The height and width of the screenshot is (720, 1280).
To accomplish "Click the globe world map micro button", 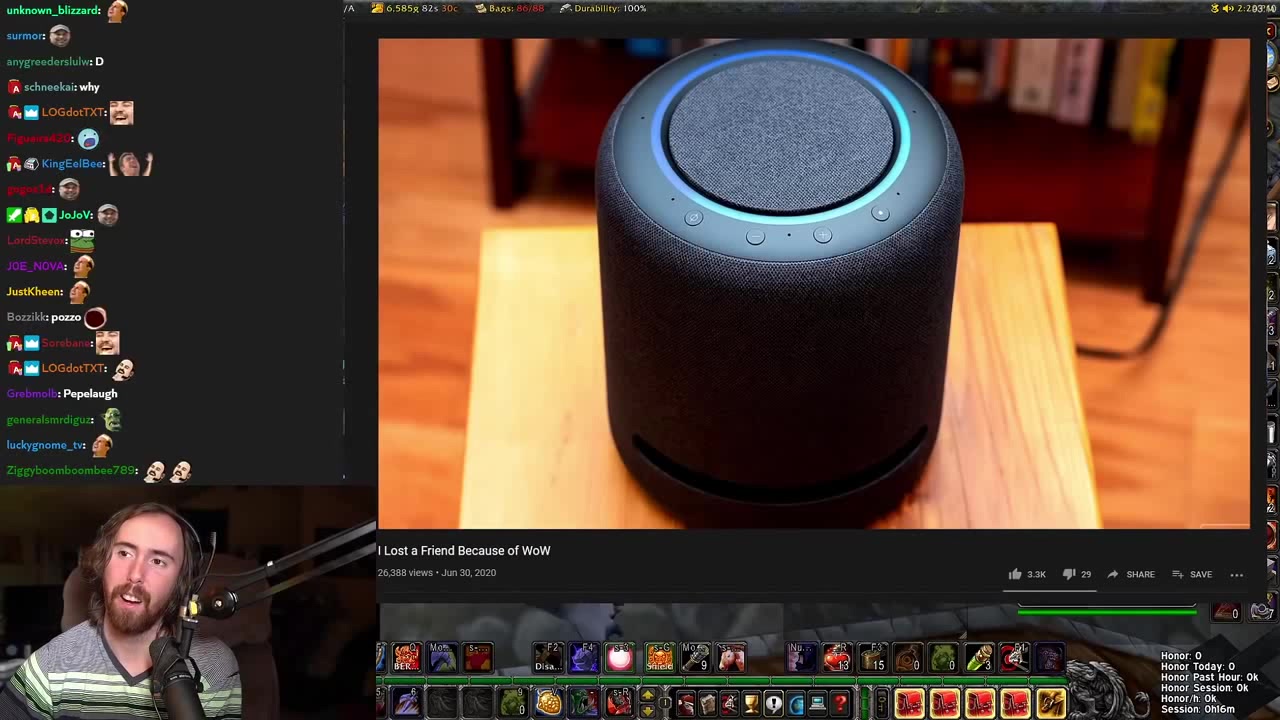I will click(x=796, y=704).
